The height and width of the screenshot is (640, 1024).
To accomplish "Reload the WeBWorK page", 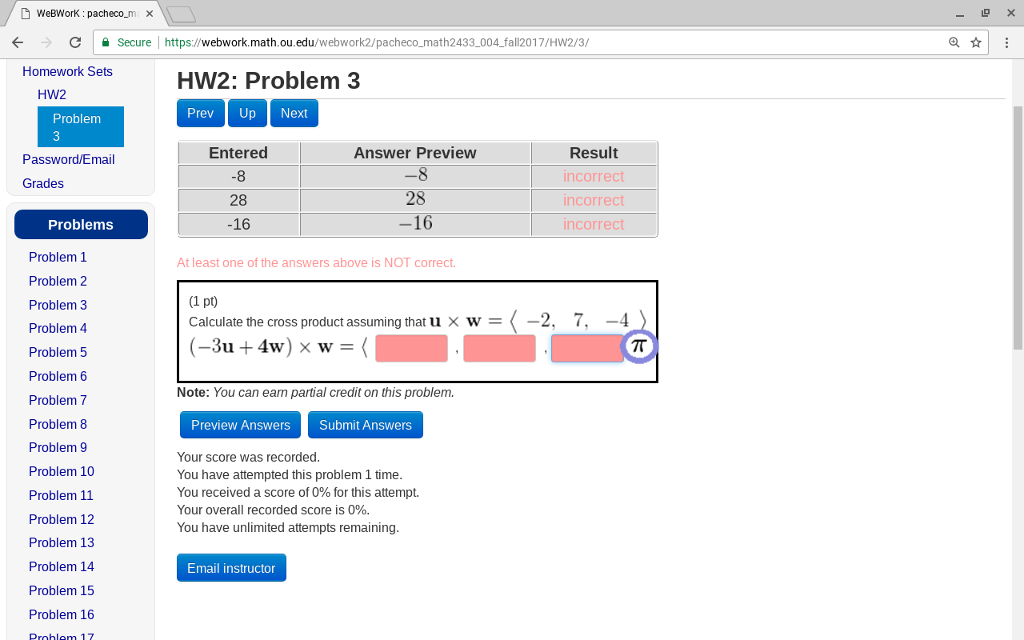I will click(x=74, y=43).
